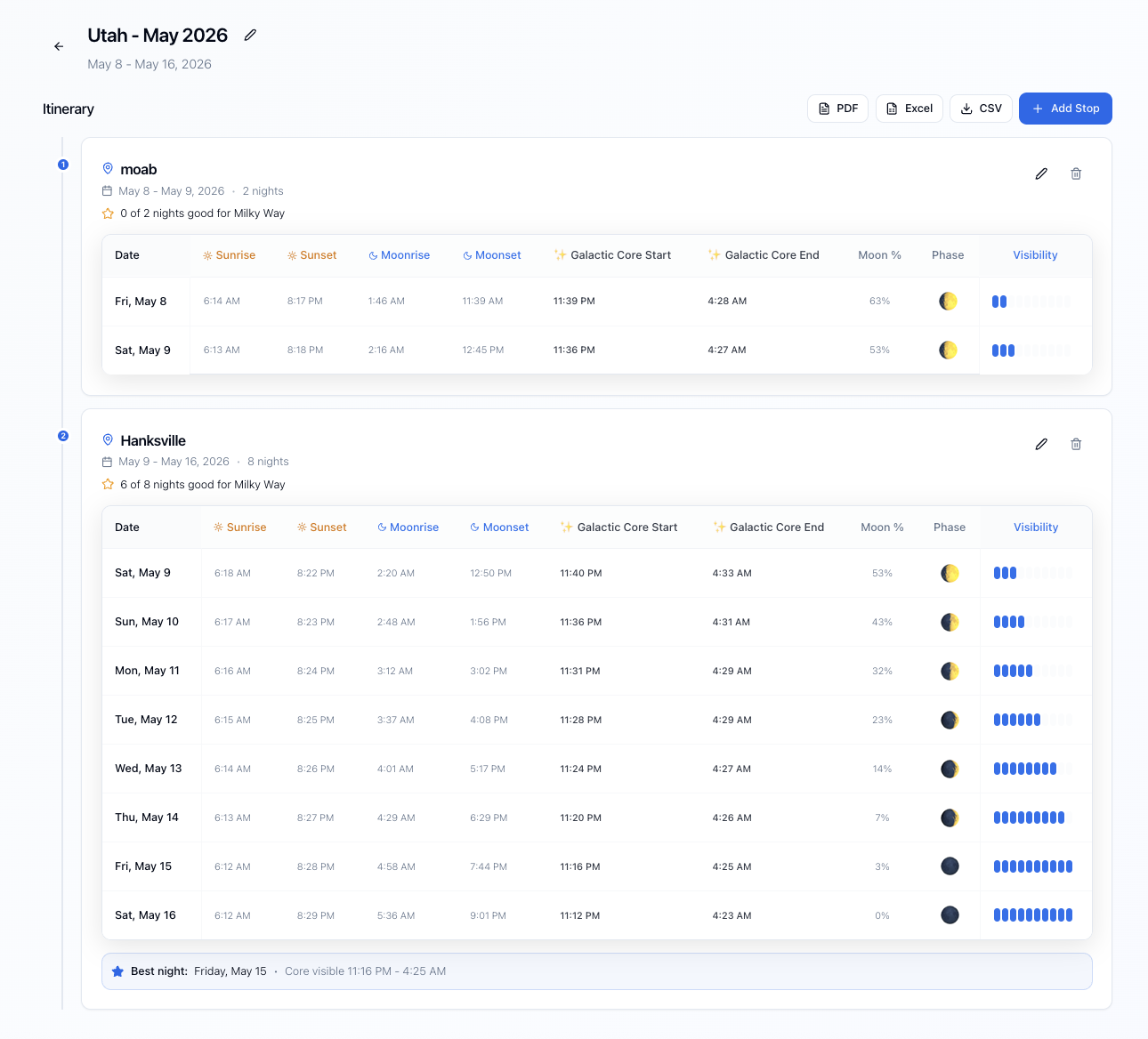This screenshot has height=1039, width=1148.
Task: Delete the moab stop using the trash icon
Action: click(x=1076, y=173)
